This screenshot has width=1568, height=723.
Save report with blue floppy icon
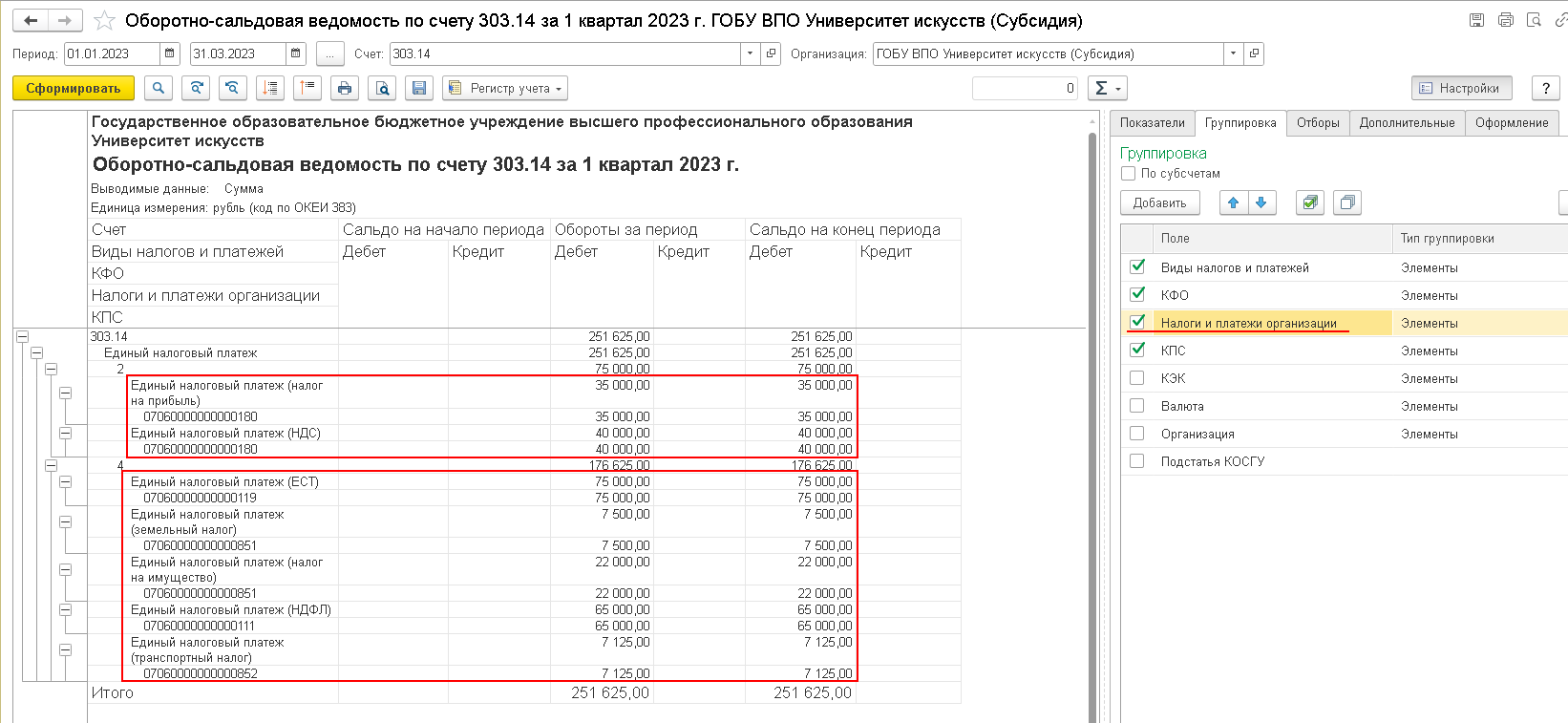pos(418,88)
